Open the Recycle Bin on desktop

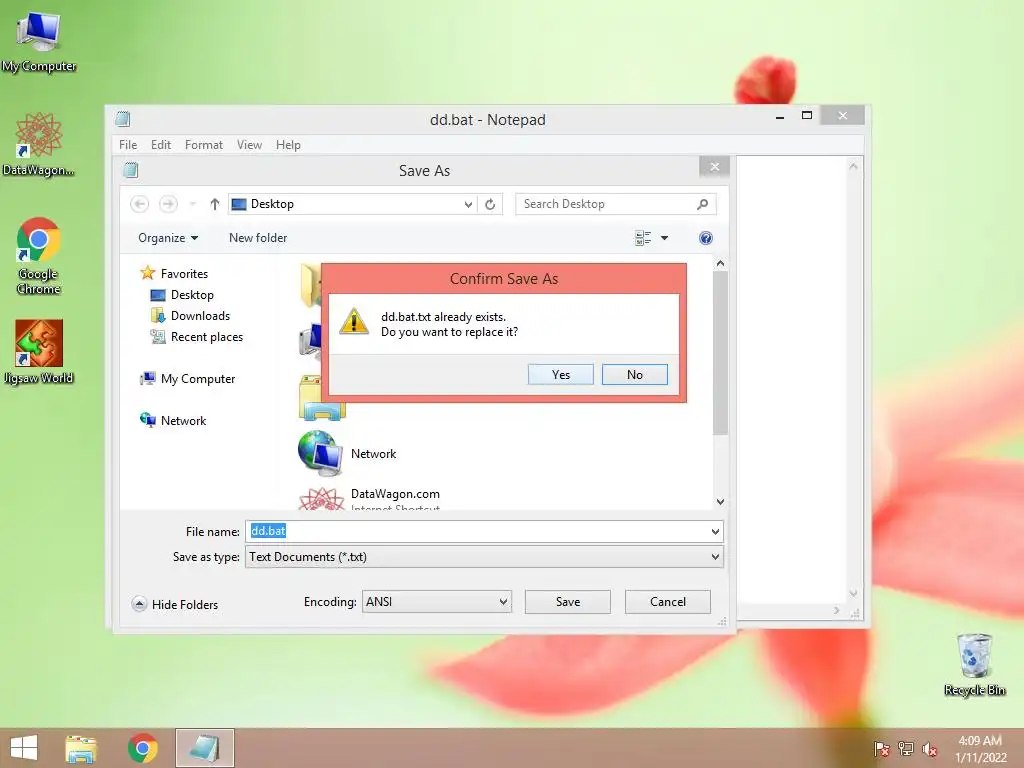pyautogui.click(x=974, y=664)
